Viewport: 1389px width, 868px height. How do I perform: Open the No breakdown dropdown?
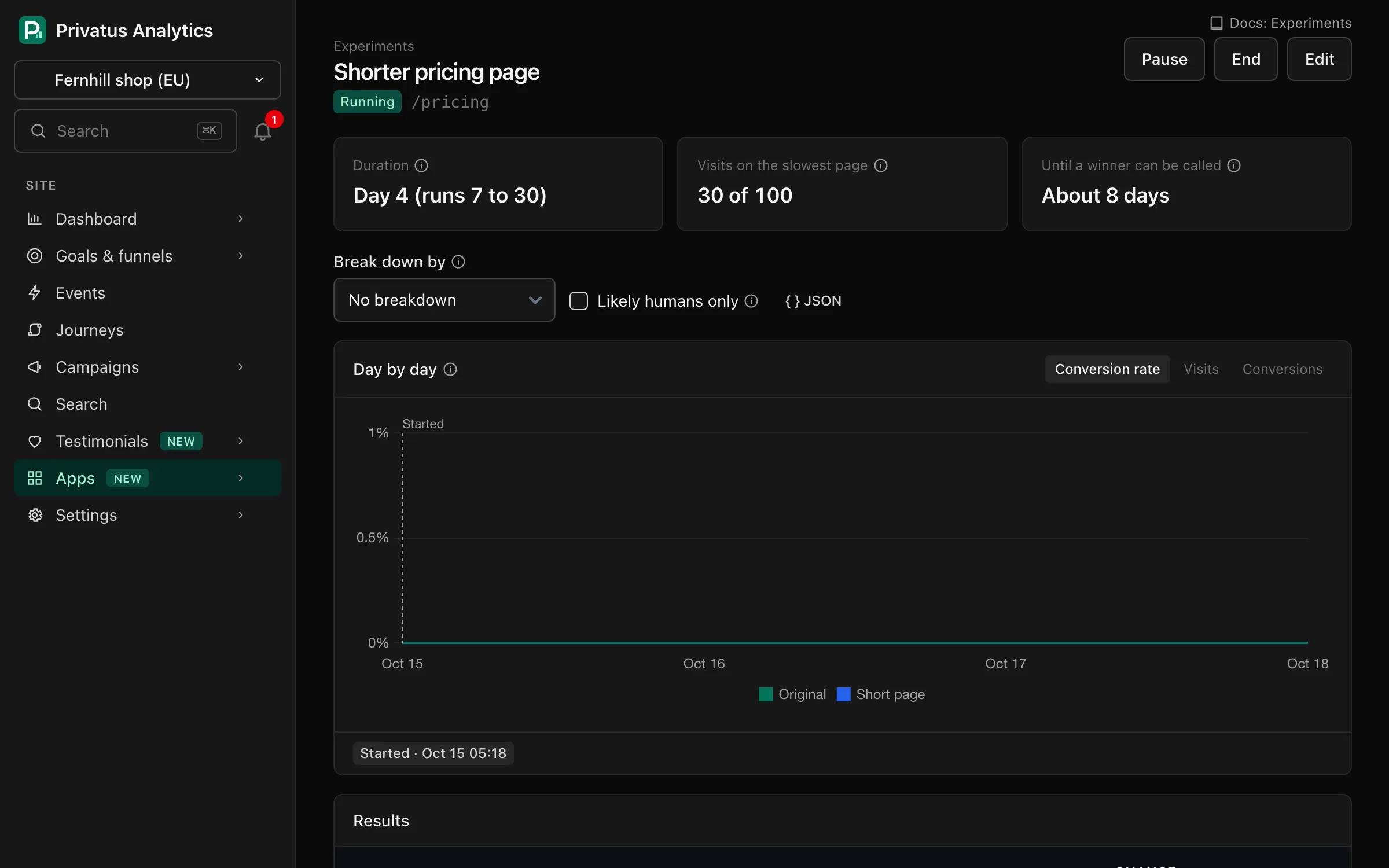coord(444,300)
